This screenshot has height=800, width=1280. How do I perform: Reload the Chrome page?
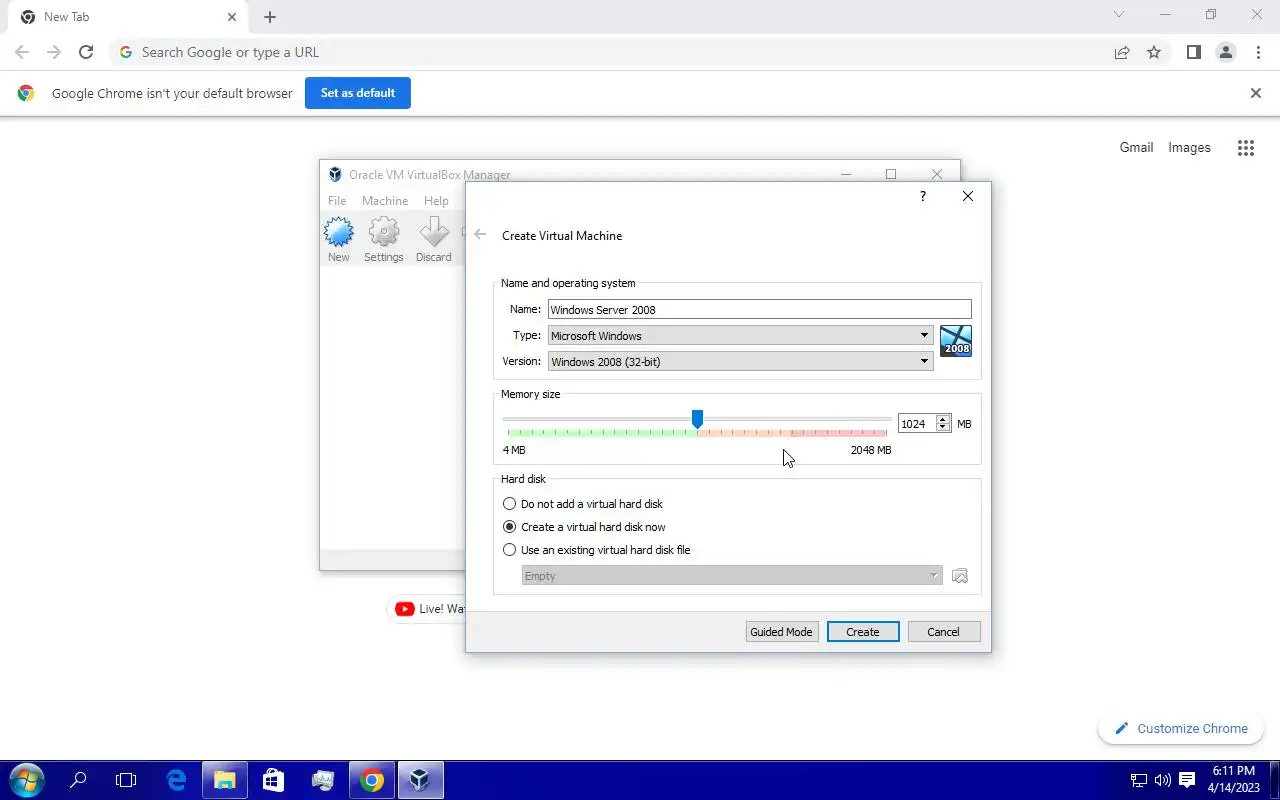tap(86, 52)
